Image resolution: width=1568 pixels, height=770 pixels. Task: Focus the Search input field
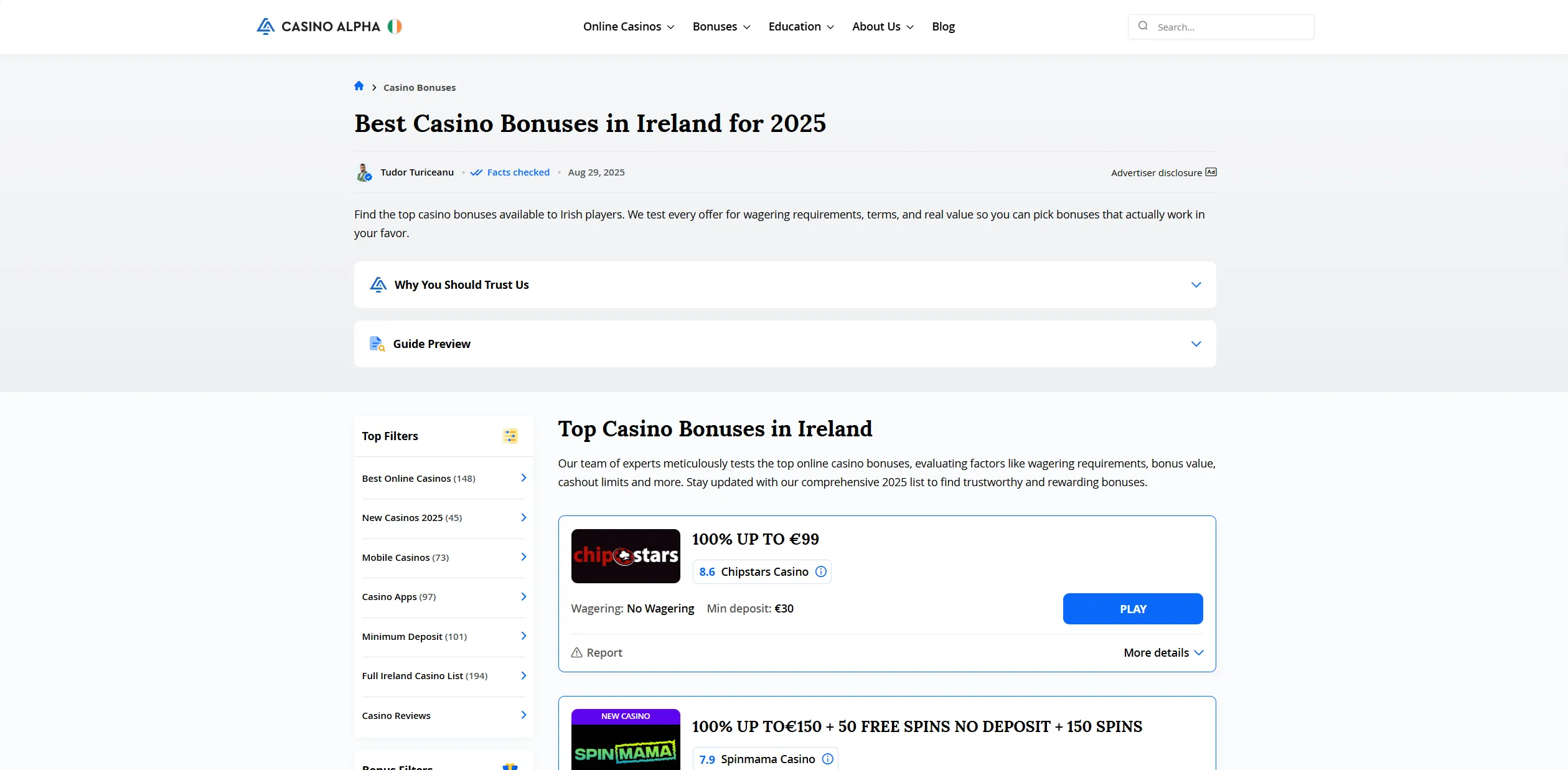tap(1221, 27)
